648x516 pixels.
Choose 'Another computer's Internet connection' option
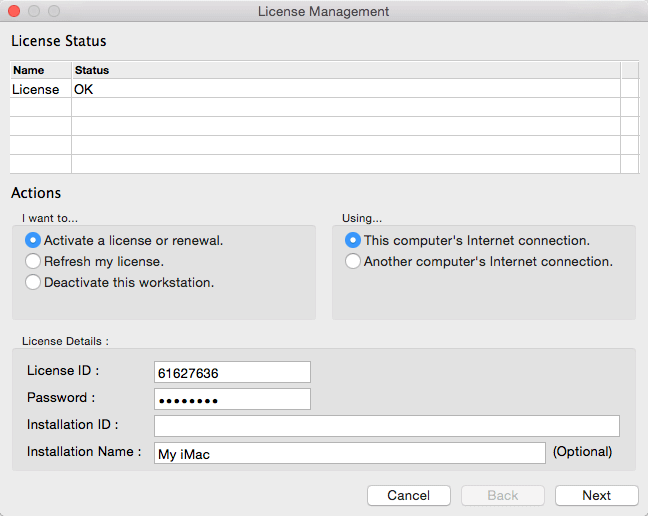coord(352,261)
